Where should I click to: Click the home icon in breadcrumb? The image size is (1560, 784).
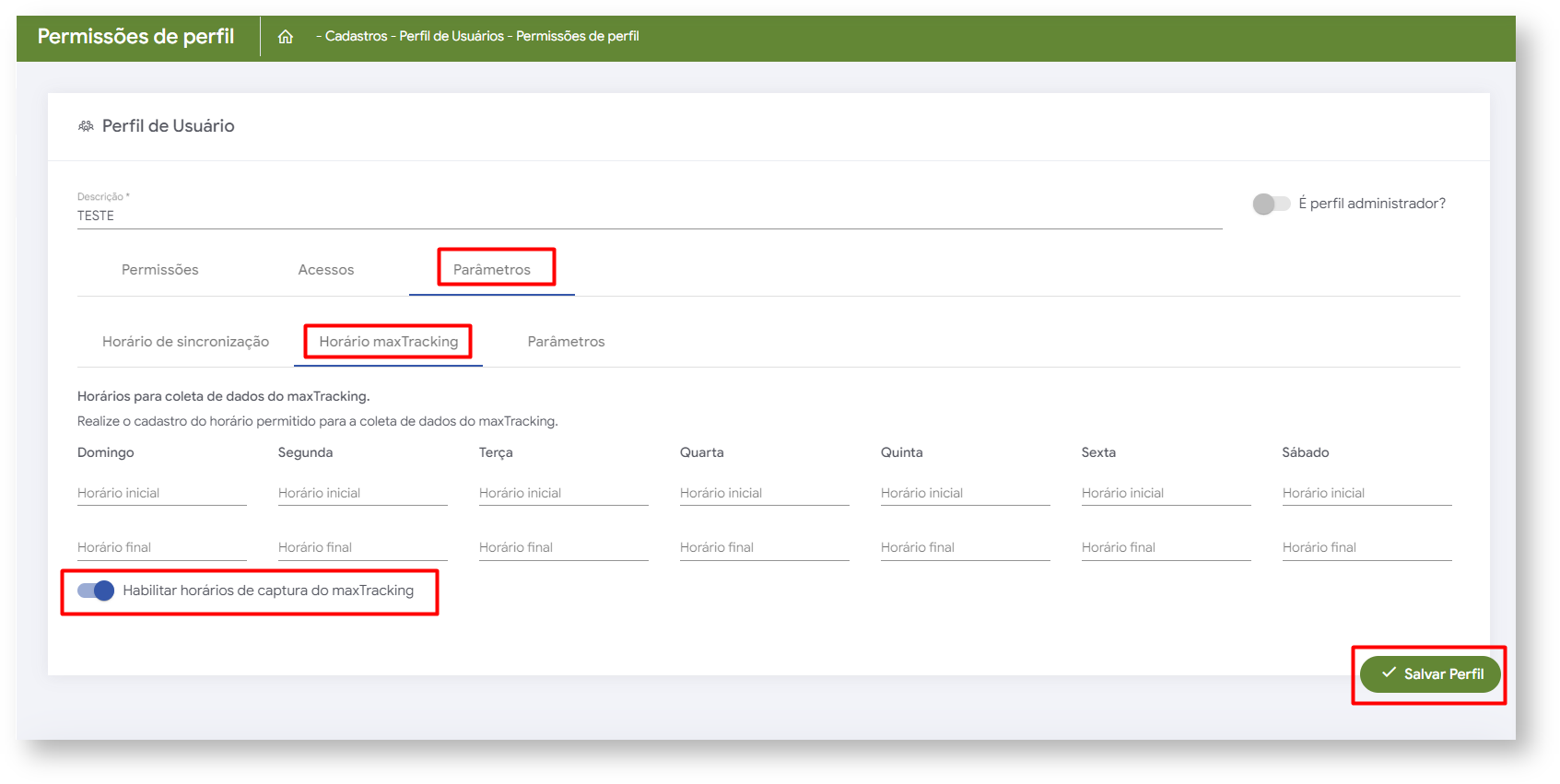286,37
